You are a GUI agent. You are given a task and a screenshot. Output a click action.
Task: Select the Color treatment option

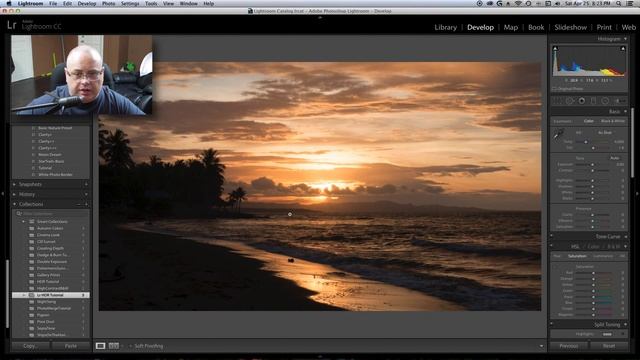pyautogui.click(x=589, y=121)
